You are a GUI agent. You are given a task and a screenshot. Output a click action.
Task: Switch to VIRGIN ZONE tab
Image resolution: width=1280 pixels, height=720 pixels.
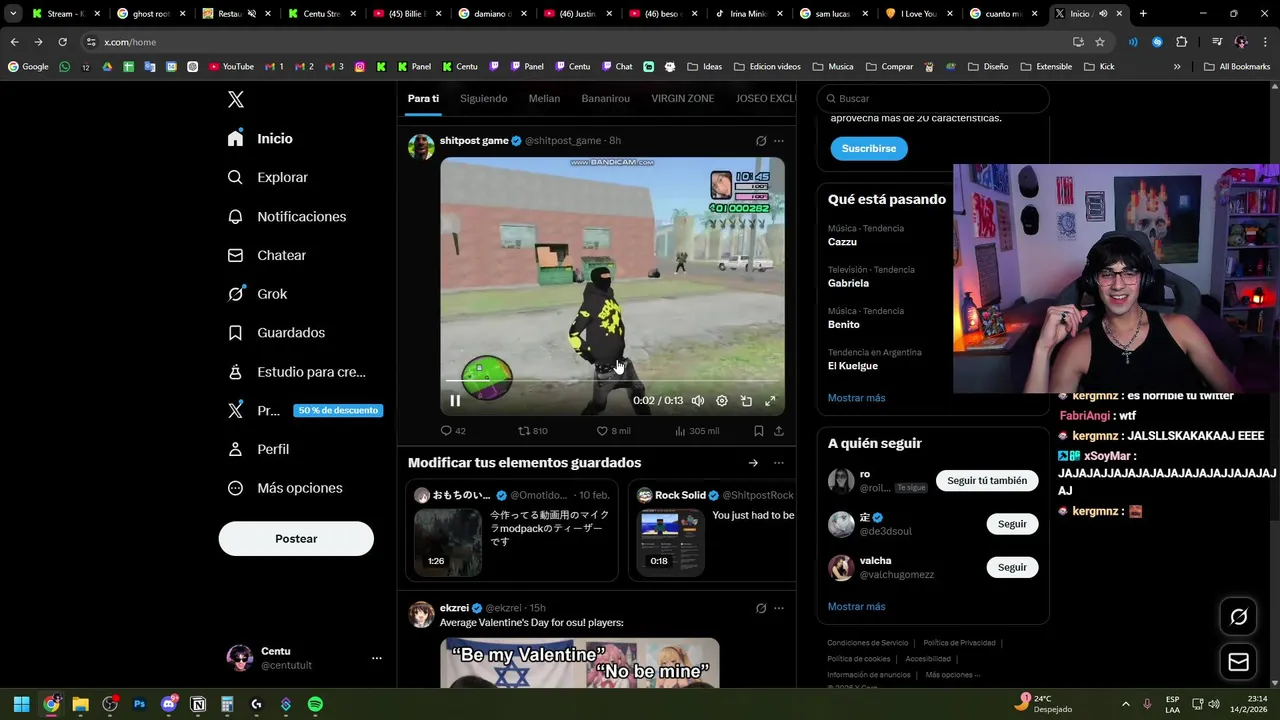click(x=682, y=98)
